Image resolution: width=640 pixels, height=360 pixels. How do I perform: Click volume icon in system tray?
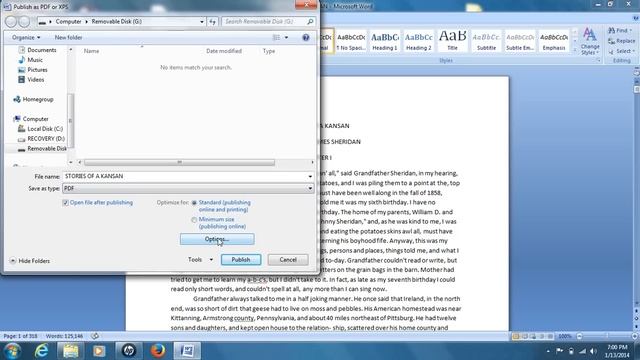pos(594,351)
